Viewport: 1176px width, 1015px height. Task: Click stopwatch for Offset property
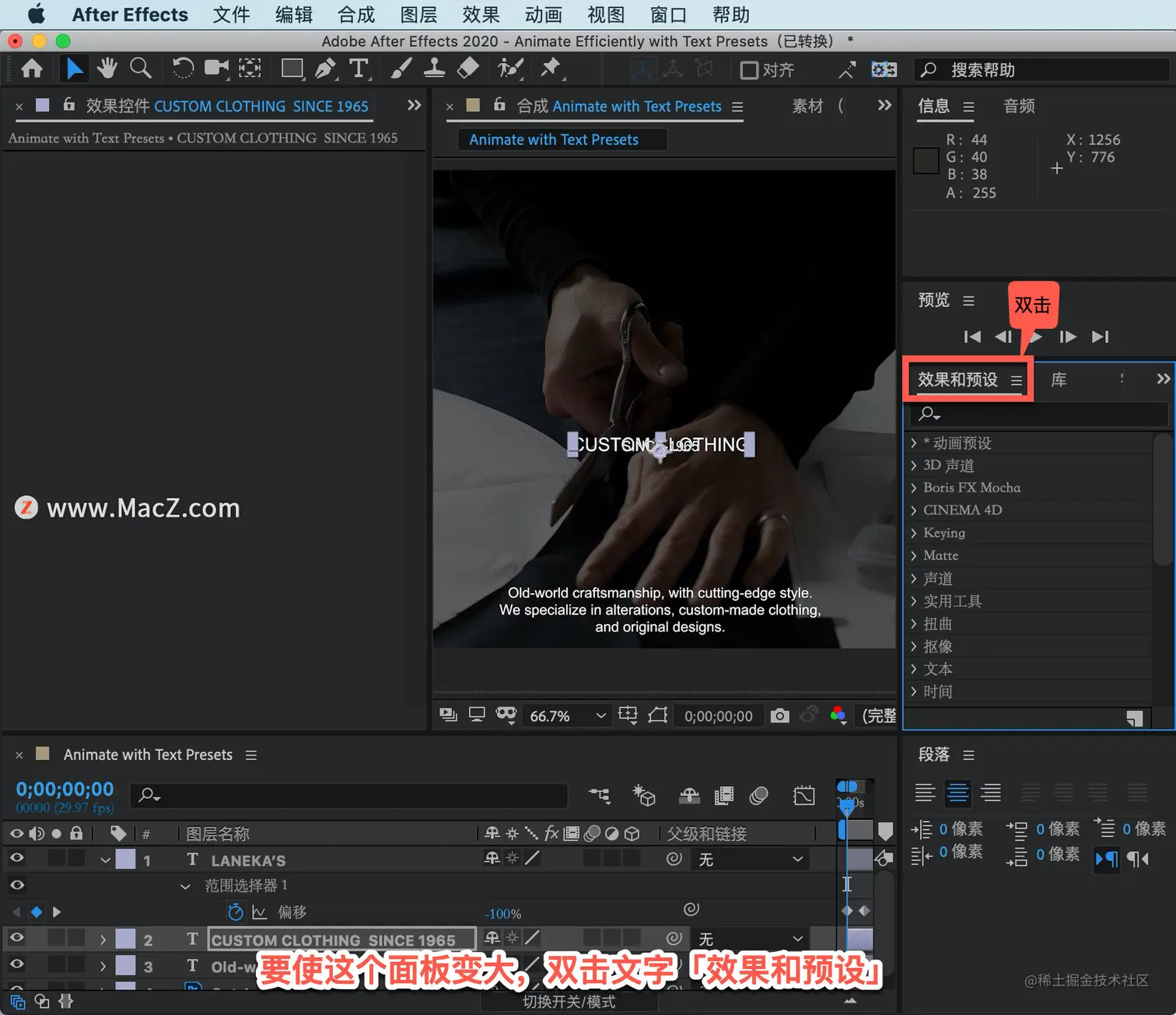point(236,912)
